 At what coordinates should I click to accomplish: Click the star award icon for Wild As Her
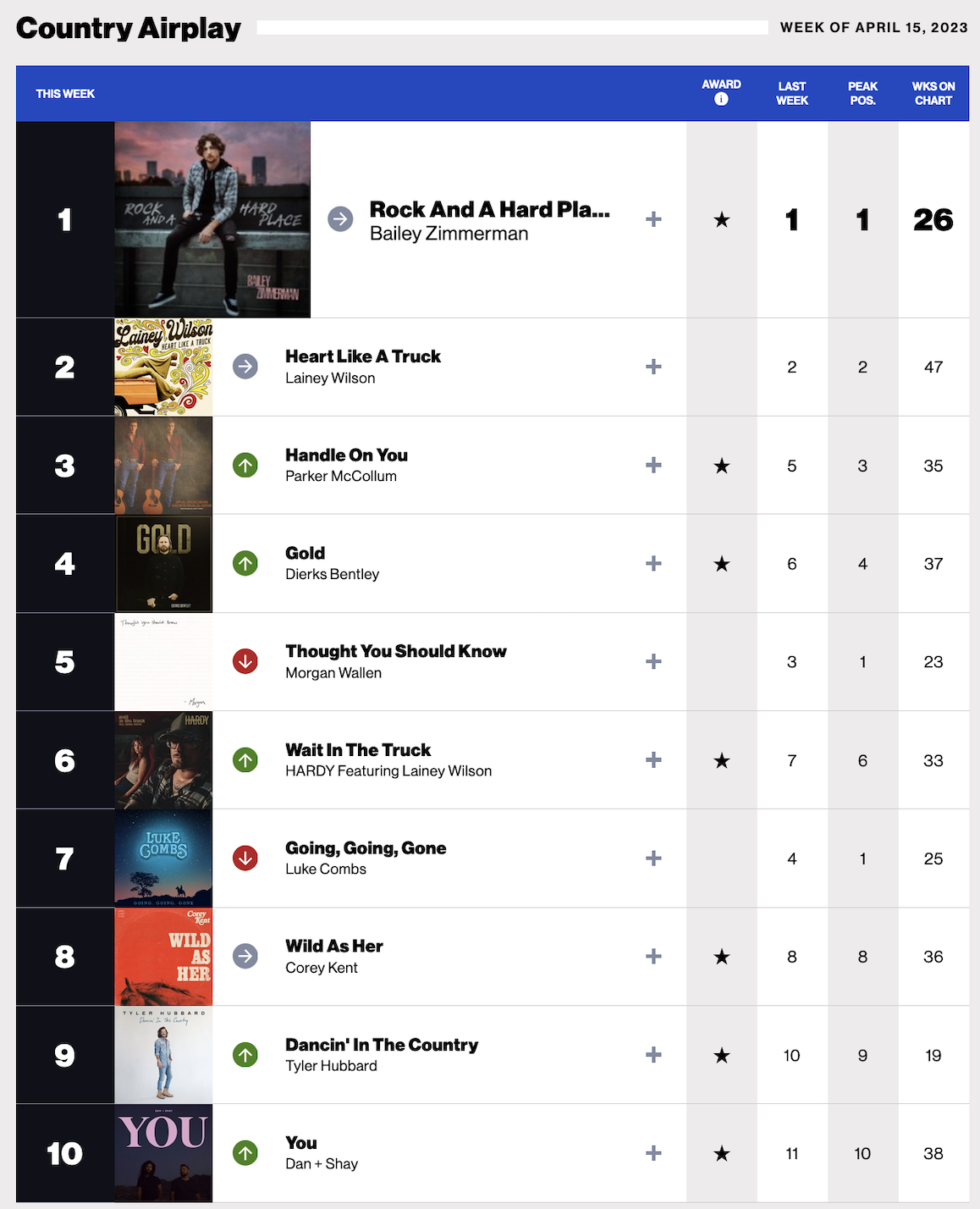pos(721,957)
